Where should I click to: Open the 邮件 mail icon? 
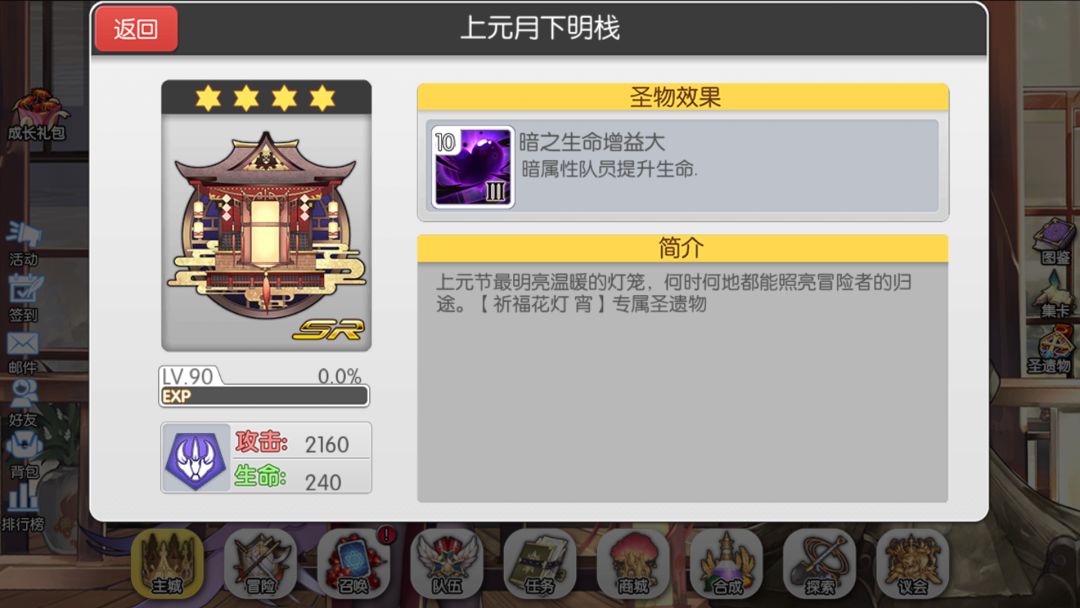23,353
